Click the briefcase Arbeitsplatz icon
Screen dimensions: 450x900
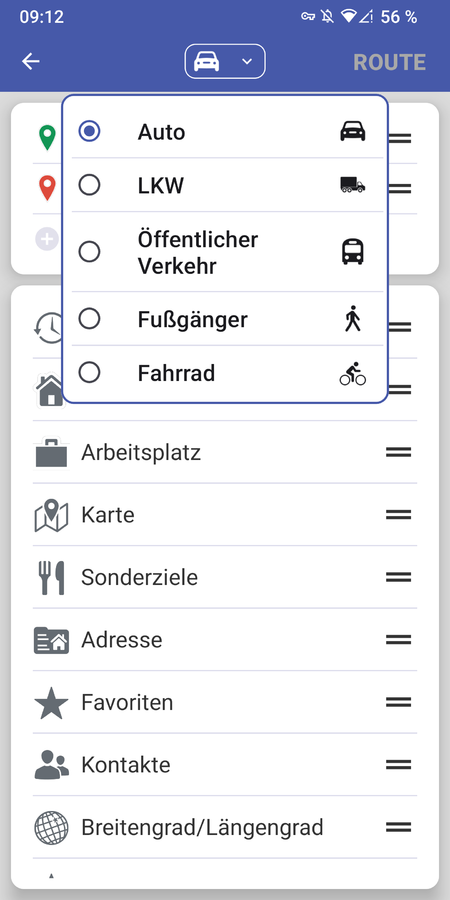click(51, 453)
